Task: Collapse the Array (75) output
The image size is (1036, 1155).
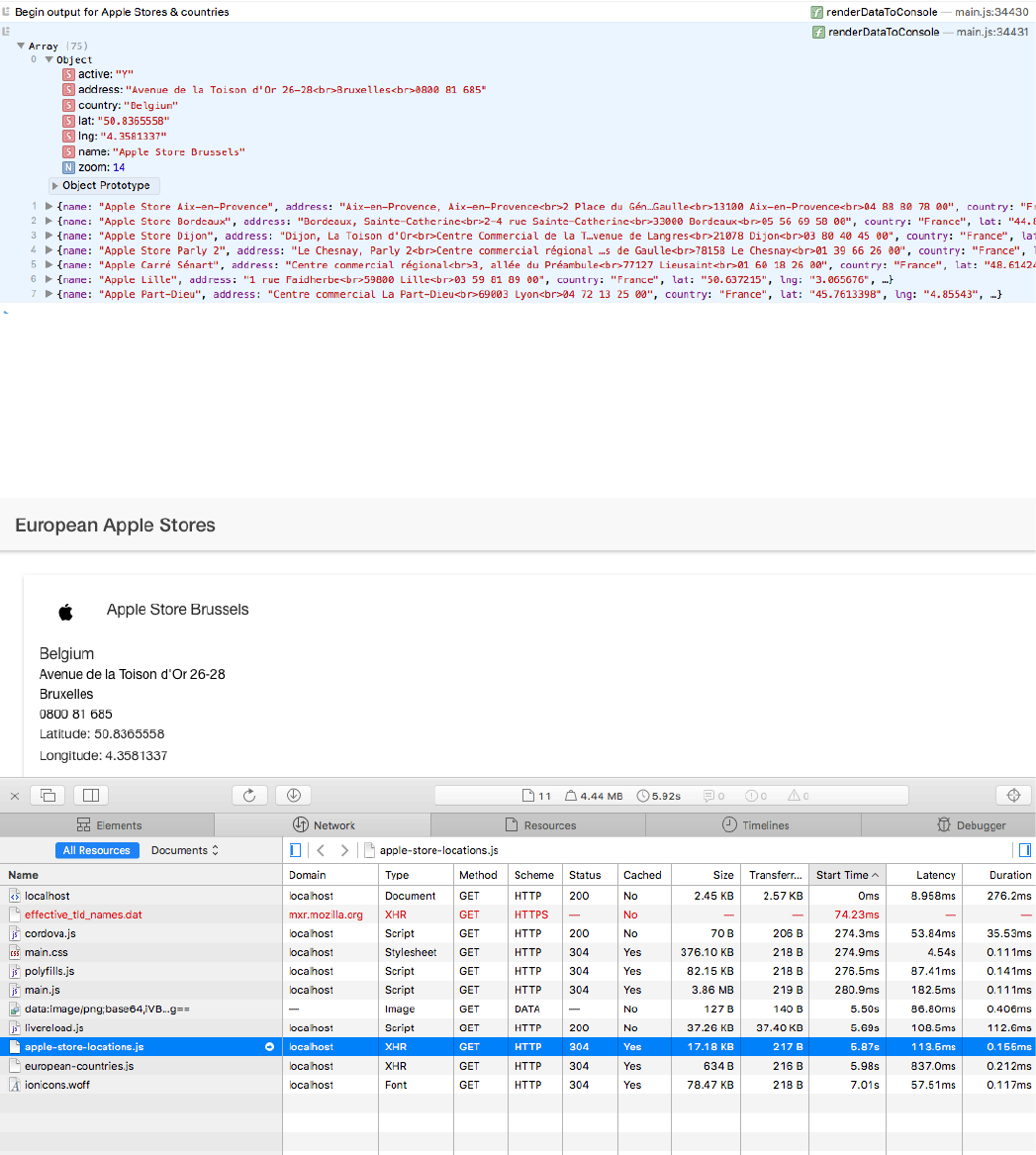Action: pyautogui.click(x=21, y=46)
